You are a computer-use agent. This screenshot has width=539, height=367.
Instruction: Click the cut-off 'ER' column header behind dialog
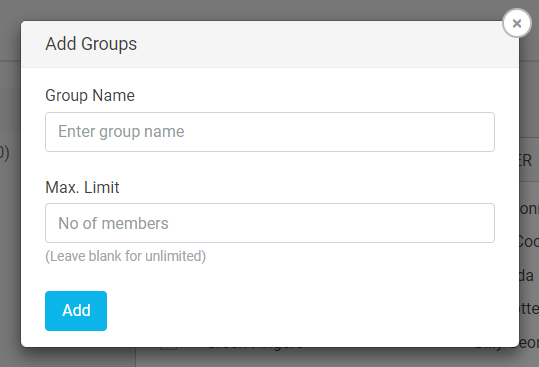(x=526, y=160)
